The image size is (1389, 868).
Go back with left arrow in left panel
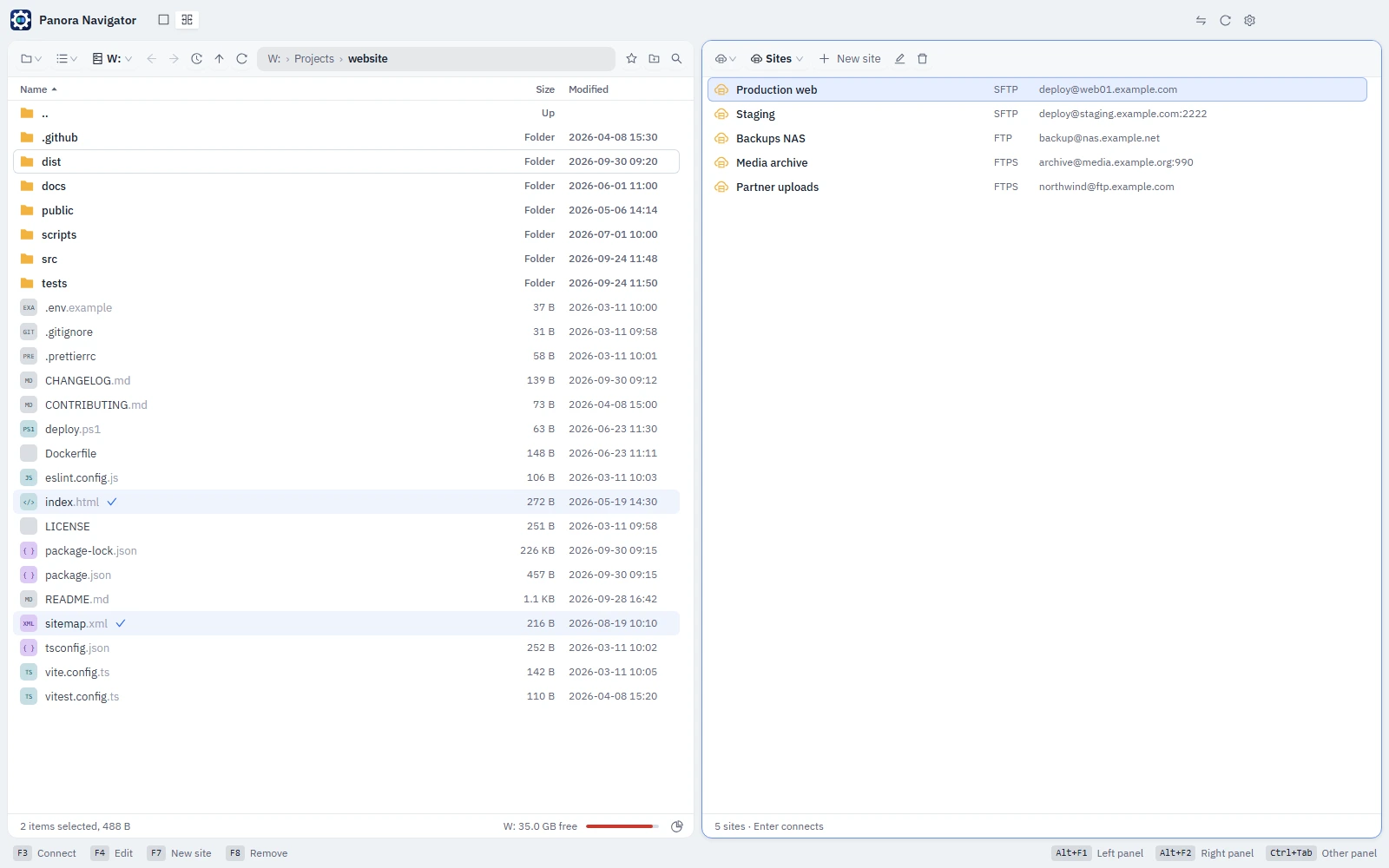(151, 59)
